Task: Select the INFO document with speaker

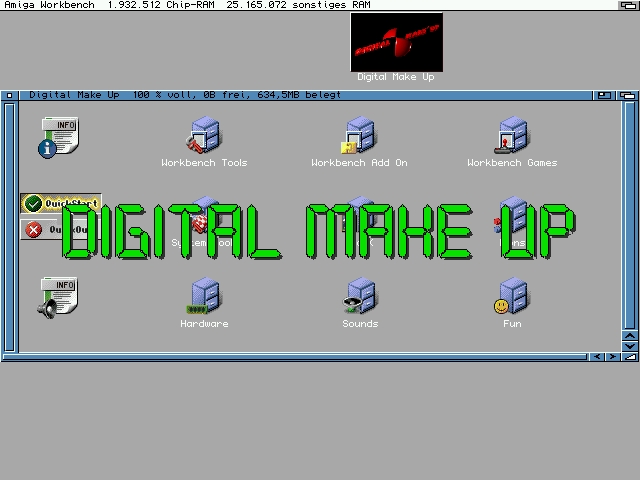Action: pos(59,298)
